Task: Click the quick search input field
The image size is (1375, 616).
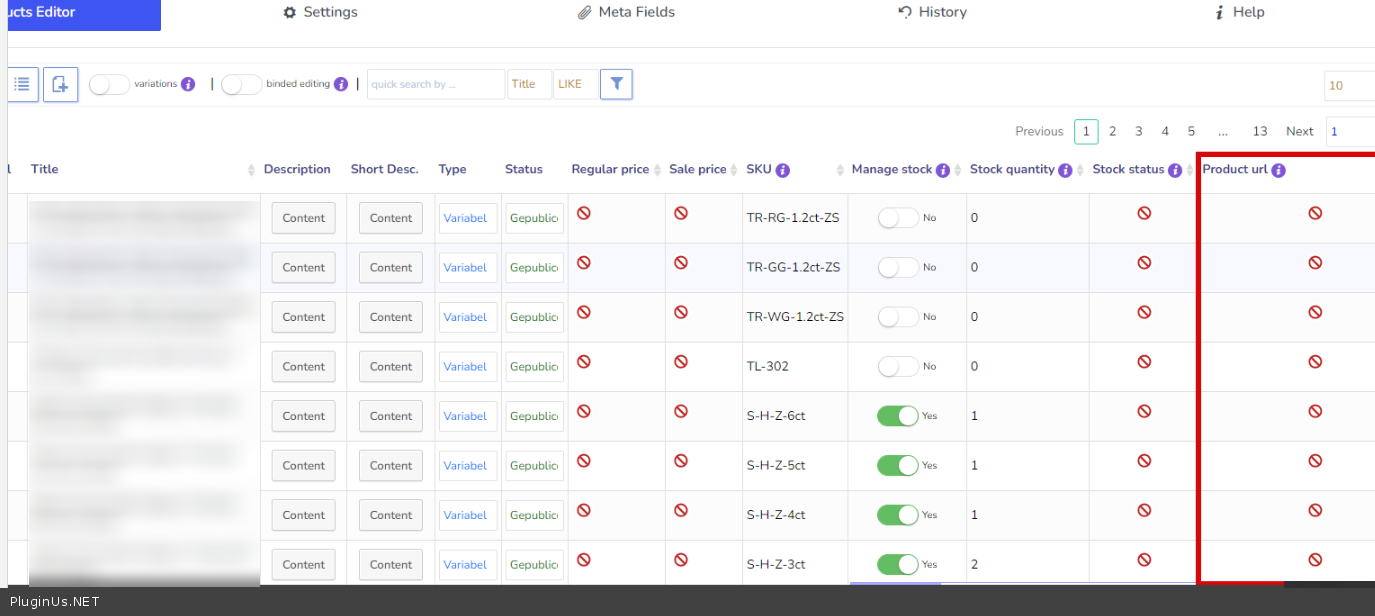Action: coord(435,85)
